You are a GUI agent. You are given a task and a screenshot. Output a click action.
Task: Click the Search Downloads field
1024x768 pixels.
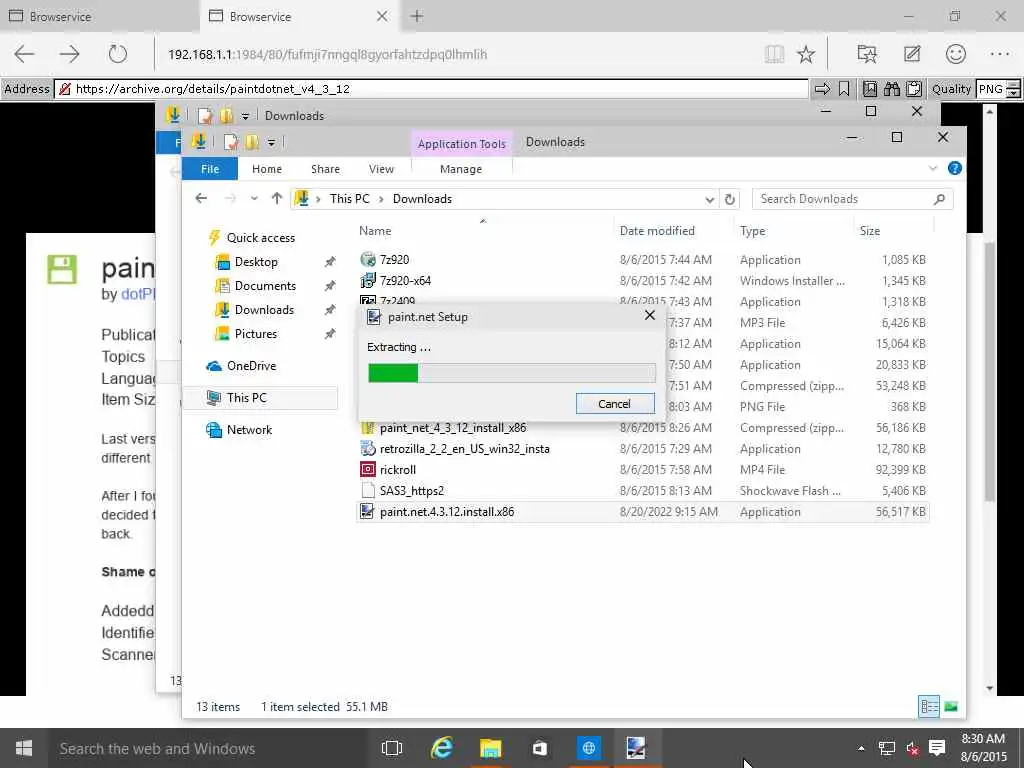pos(852,199)
